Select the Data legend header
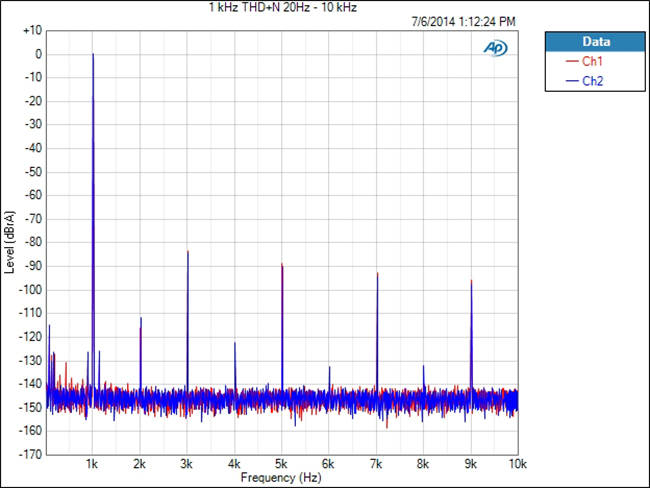The height and width of the screenshot is (488, 650). click(x=594, y=42)
